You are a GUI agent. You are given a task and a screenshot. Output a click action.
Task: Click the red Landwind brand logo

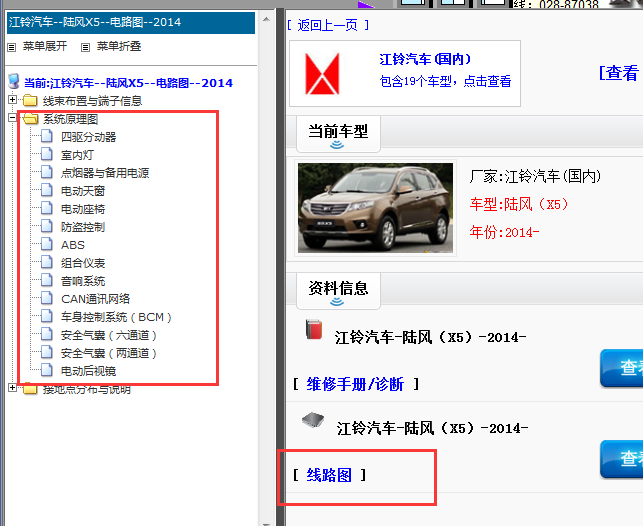coord(322,74)
